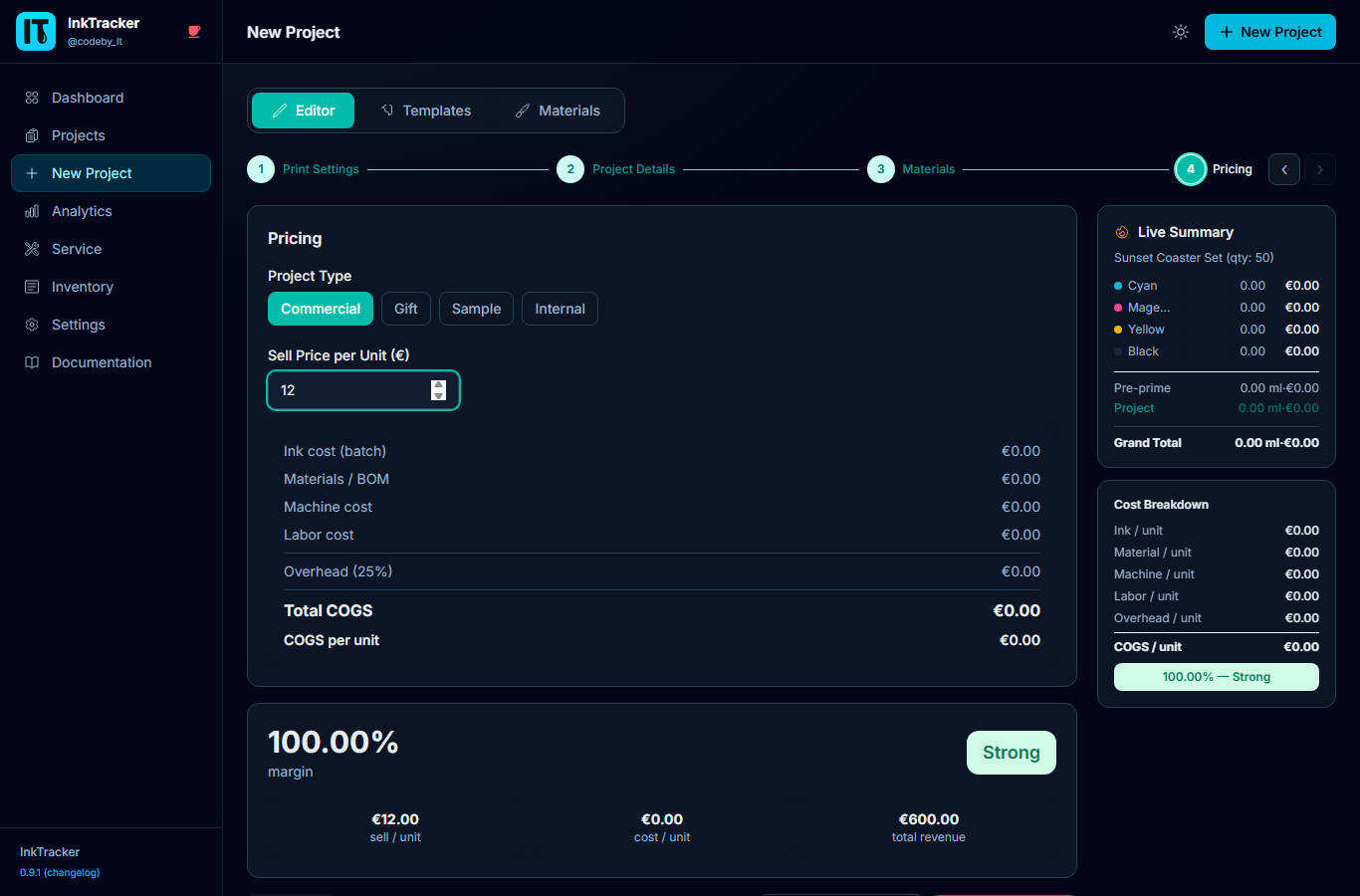Click the Projects clipboard icon
Viewport: 1360px width, 896px height.
(x=32, y=135)
